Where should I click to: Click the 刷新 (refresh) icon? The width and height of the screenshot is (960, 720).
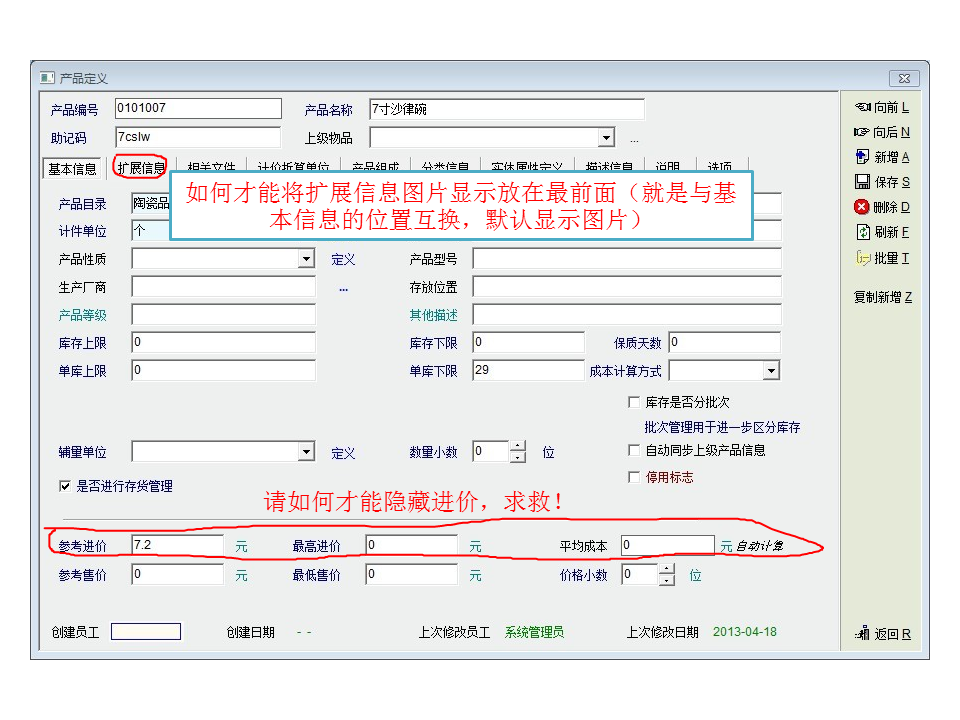point(863,232)
